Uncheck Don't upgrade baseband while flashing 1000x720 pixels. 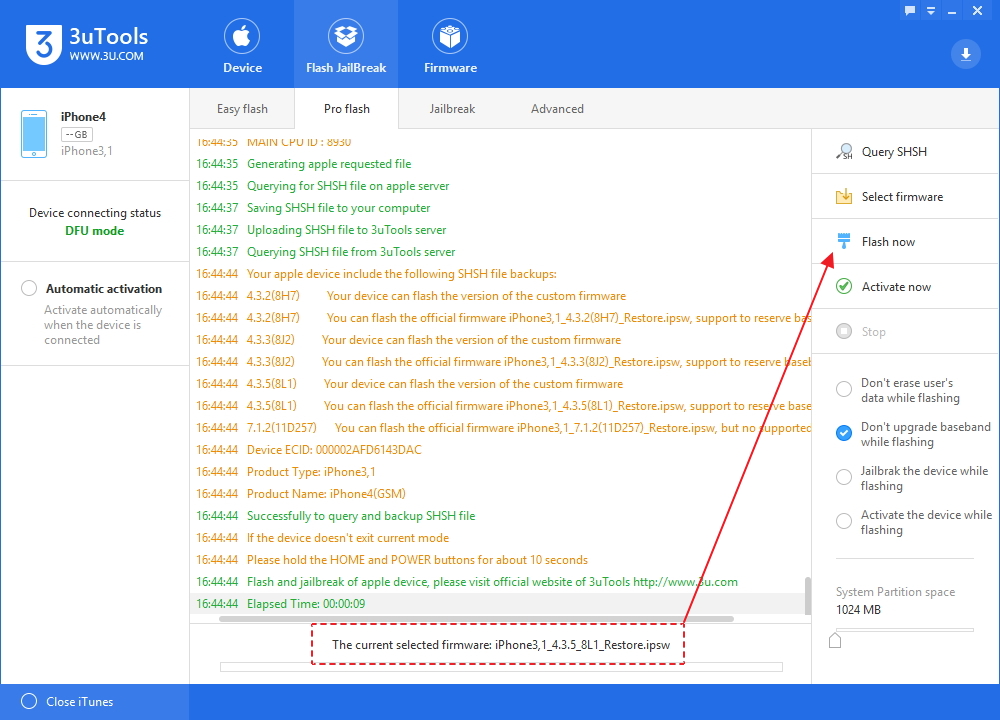844,433
